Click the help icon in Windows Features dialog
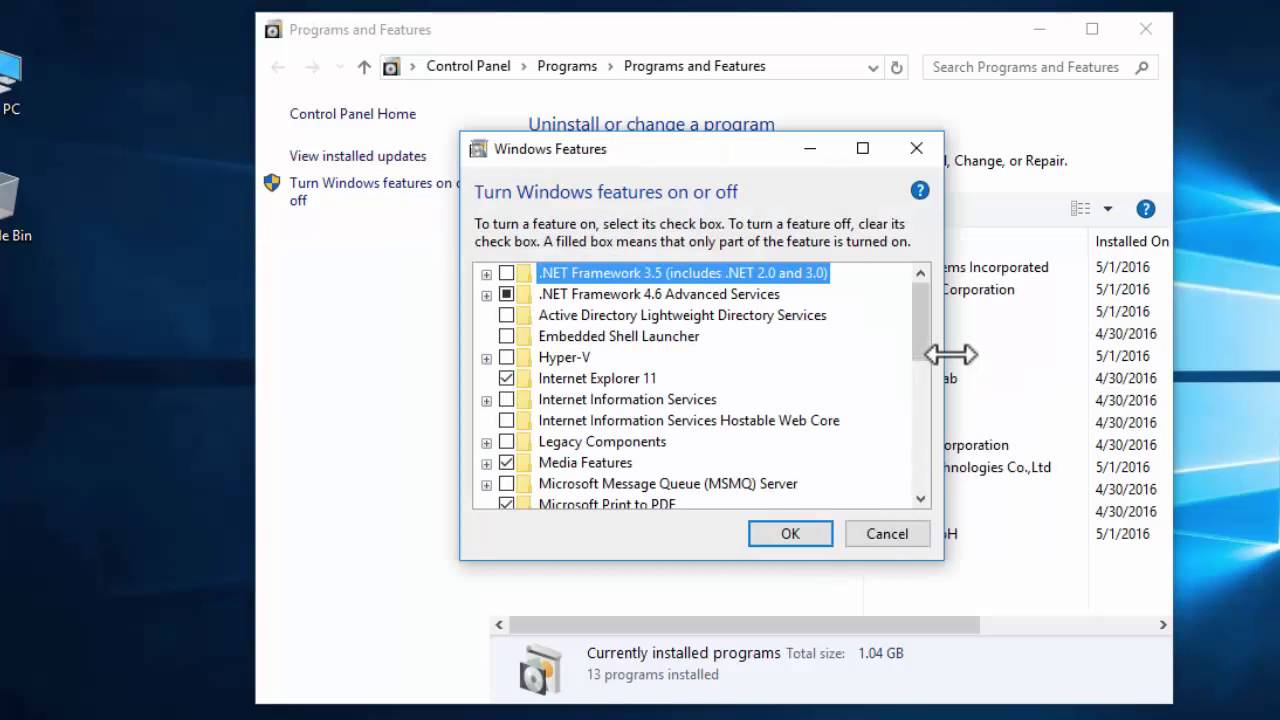 [x=920, y=190]
